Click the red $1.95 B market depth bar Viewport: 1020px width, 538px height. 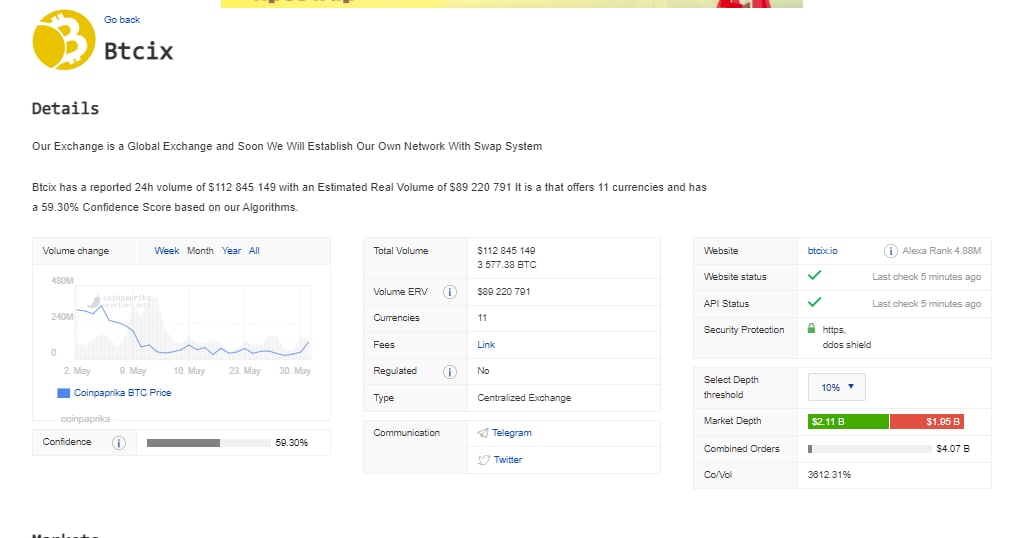pyautogui.click(x=927, y=422)
